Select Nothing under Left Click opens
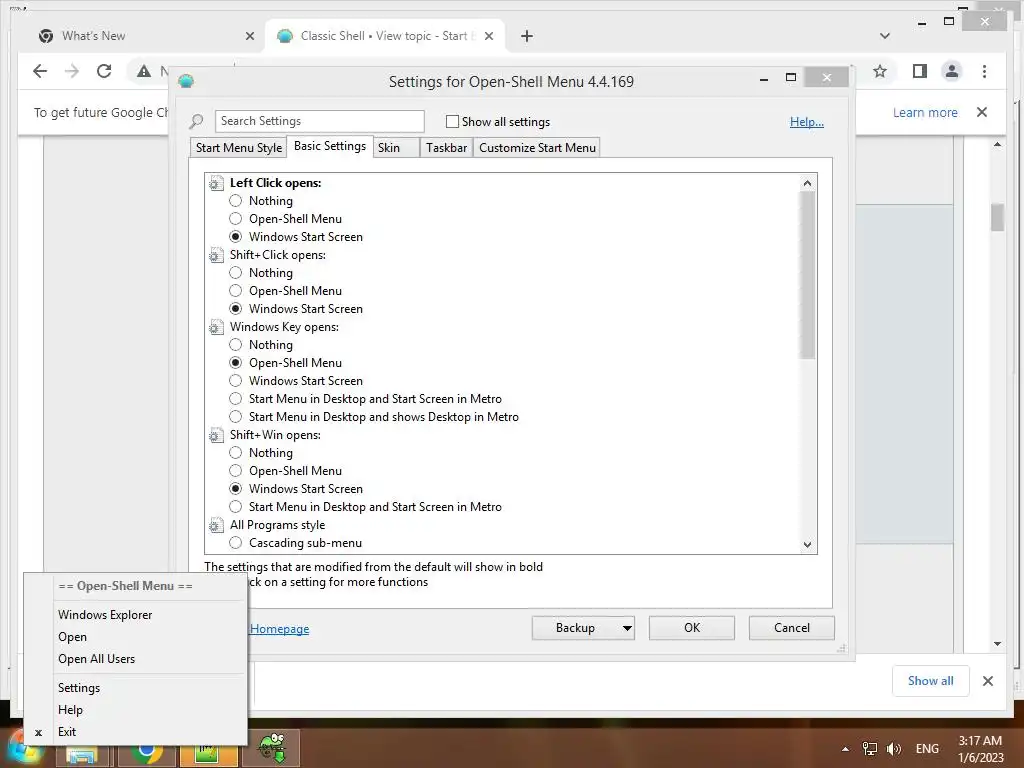Image resolution: width=1024 pixels, height=768 pixels. pyautogui.click(x=236, y=201)
